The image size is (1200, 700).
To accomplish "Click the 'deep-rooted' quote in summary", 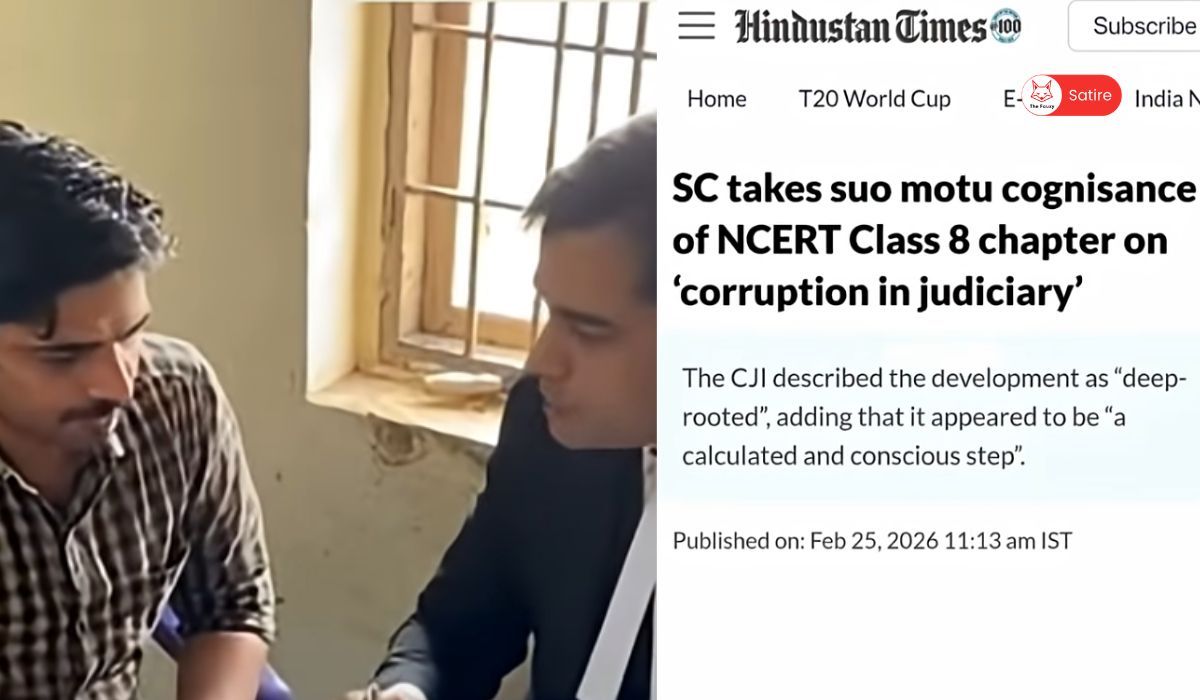I will pyautogui.click(x=934, y=398).
